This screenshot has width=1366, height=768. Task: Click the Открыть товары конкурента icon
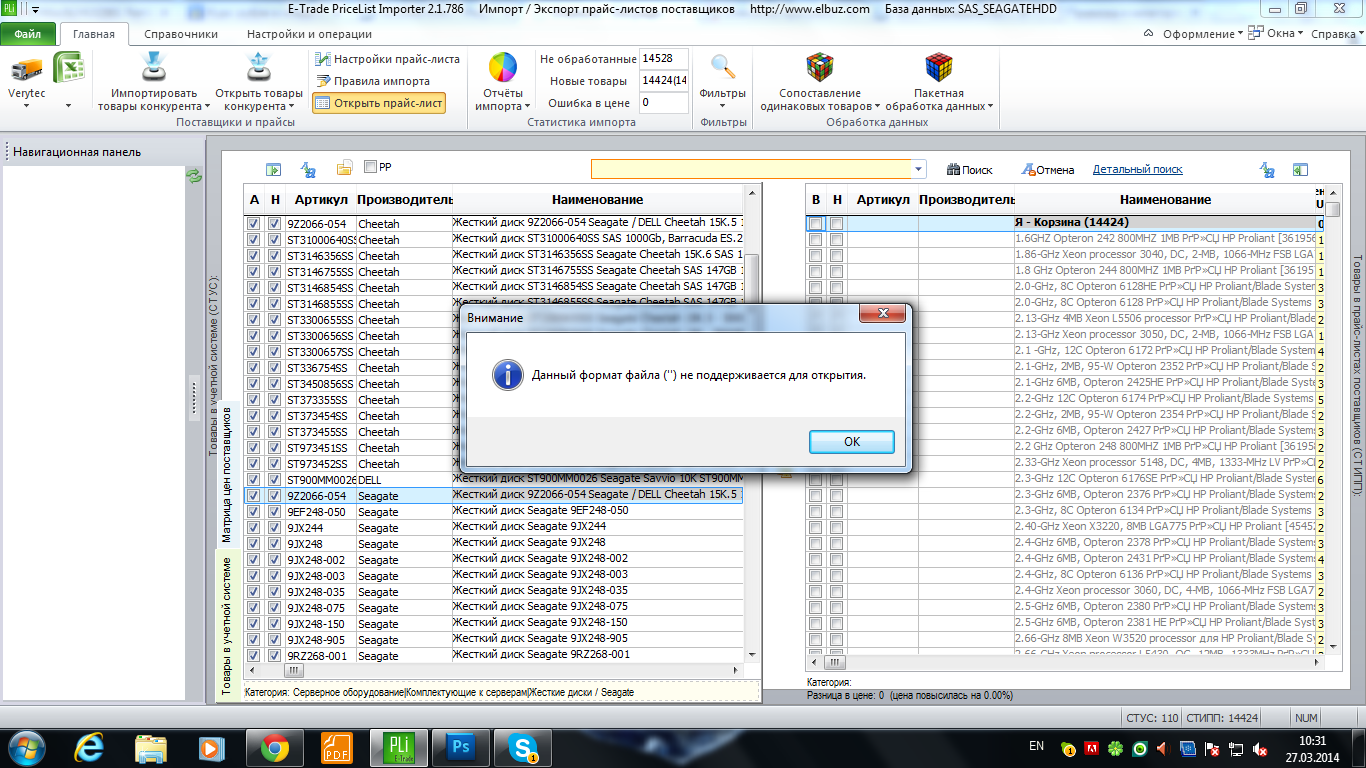click(x=258, y=68)
